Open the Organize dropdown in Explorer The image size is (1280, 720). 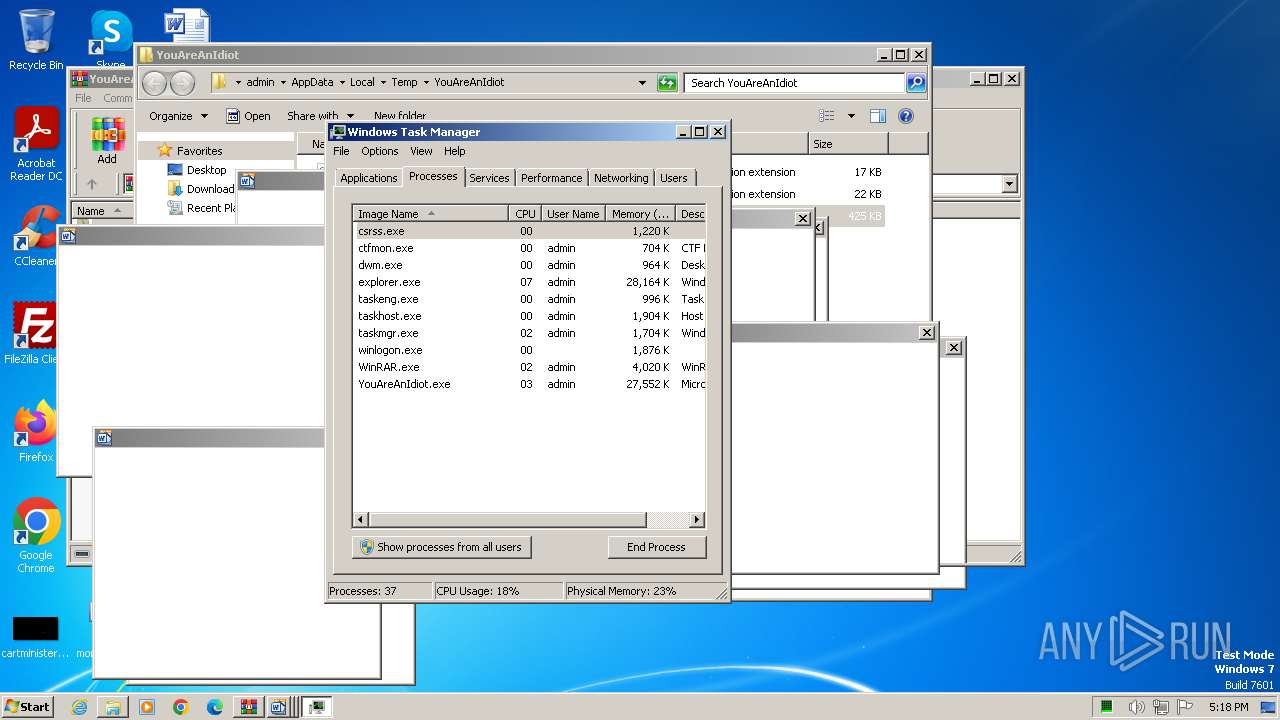(178, 116)
